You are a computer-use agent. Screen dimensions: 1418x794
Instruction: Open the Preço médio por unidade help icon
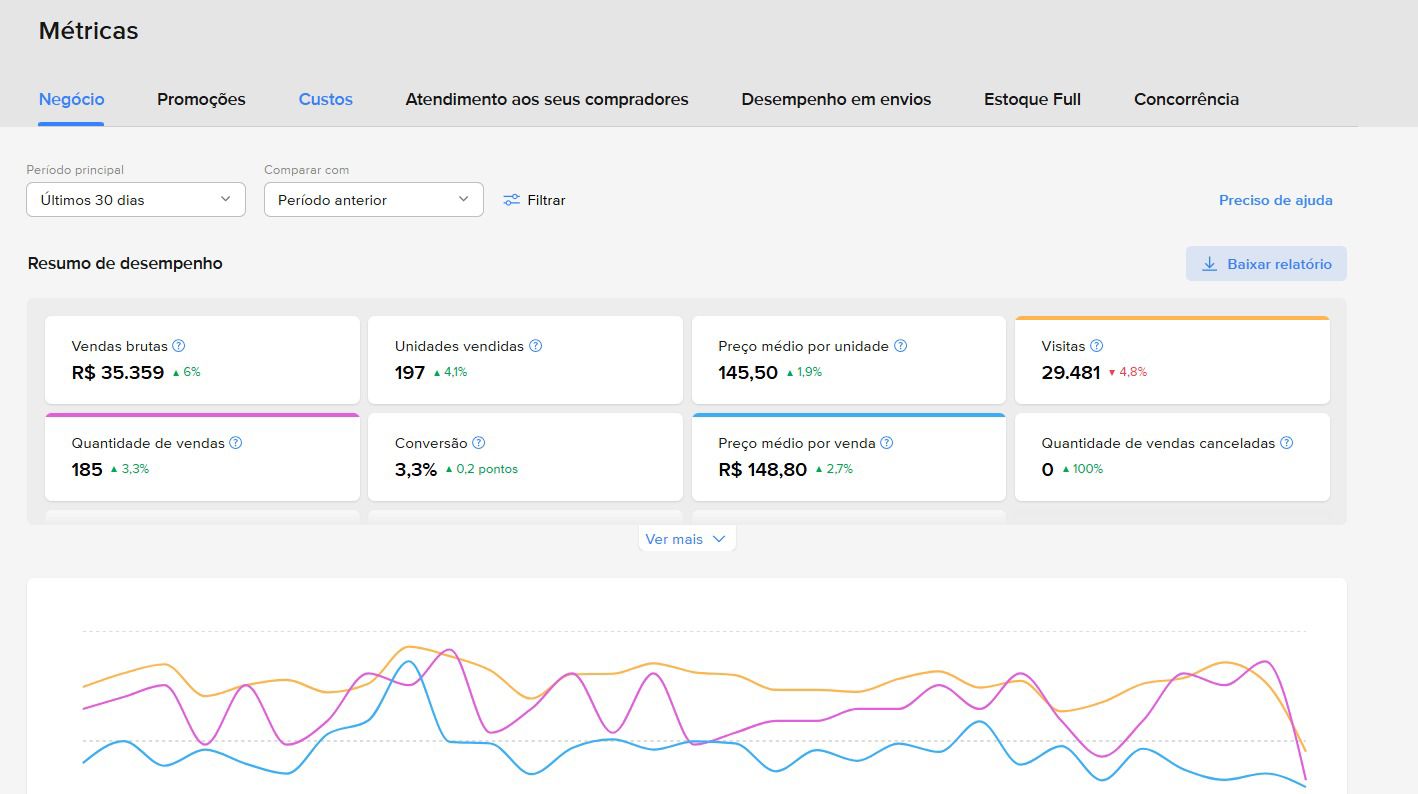(x=899, y=345)
